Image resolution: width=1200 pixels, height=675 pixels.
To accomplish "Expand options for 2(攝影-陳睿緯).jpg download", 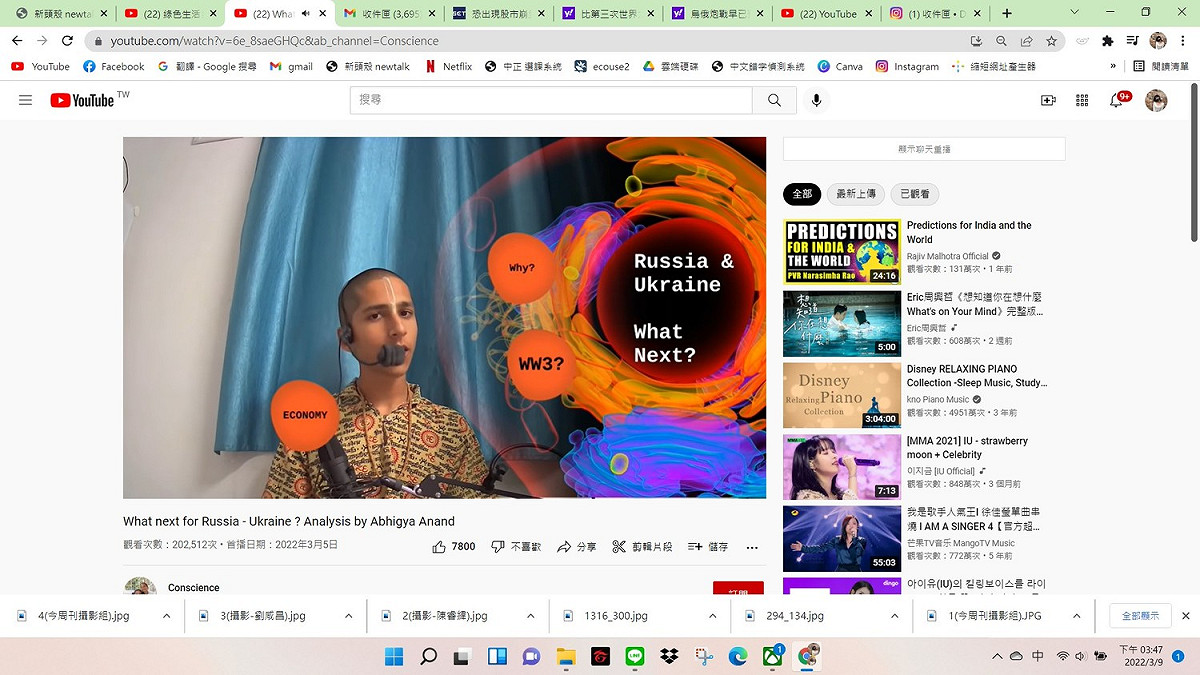I will point(531,616).
